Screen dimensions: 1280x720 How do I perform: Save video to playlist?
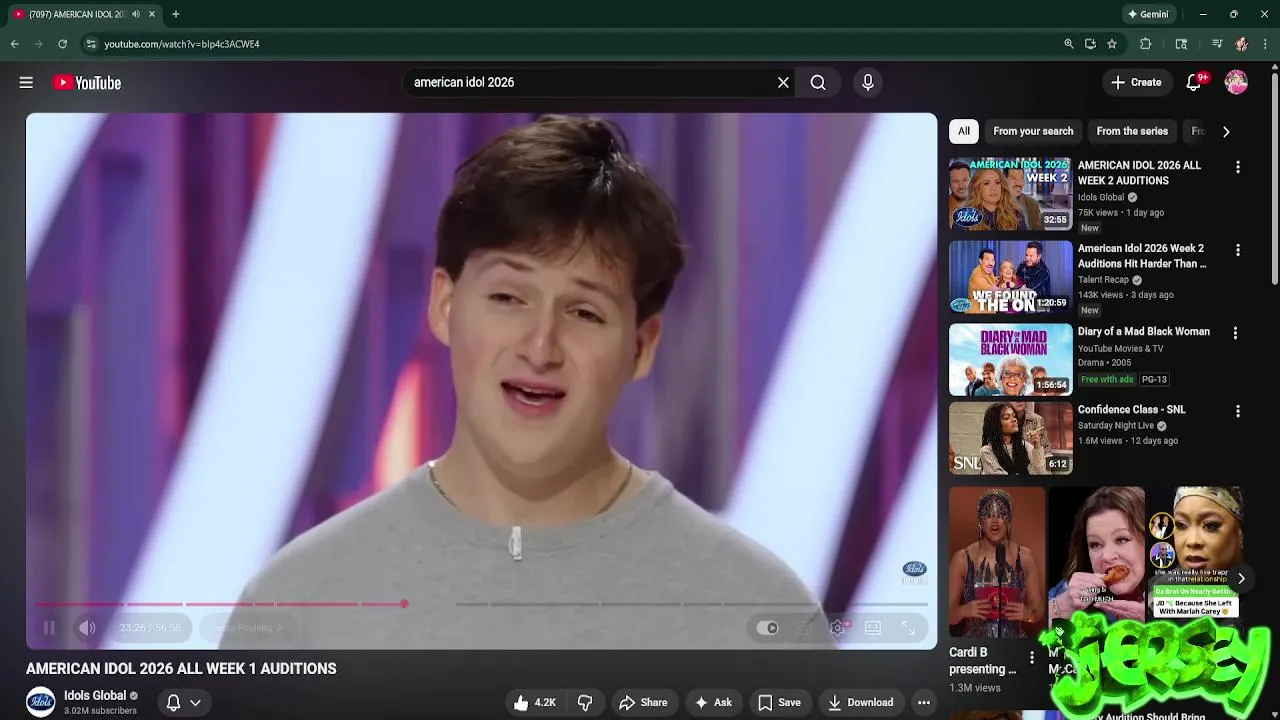coord(779,702)
